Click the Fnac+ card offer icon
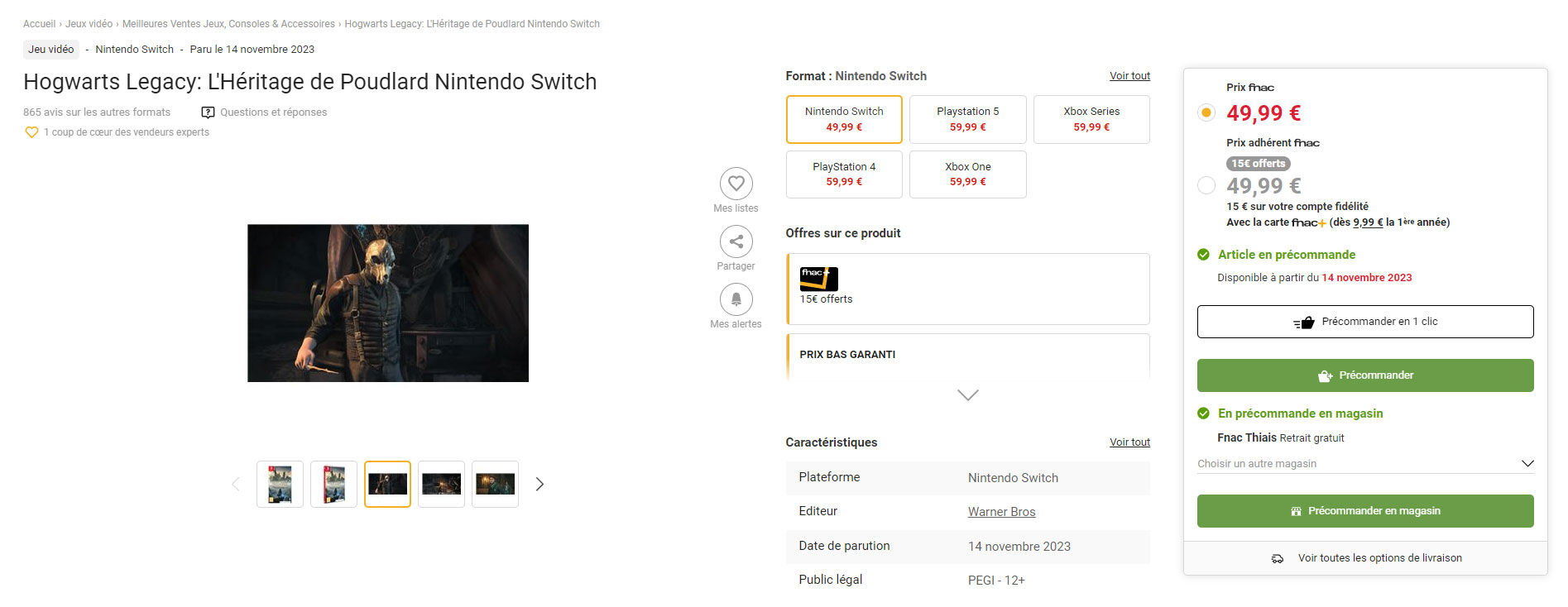1568x607 pixels. (x=818, y=279)
